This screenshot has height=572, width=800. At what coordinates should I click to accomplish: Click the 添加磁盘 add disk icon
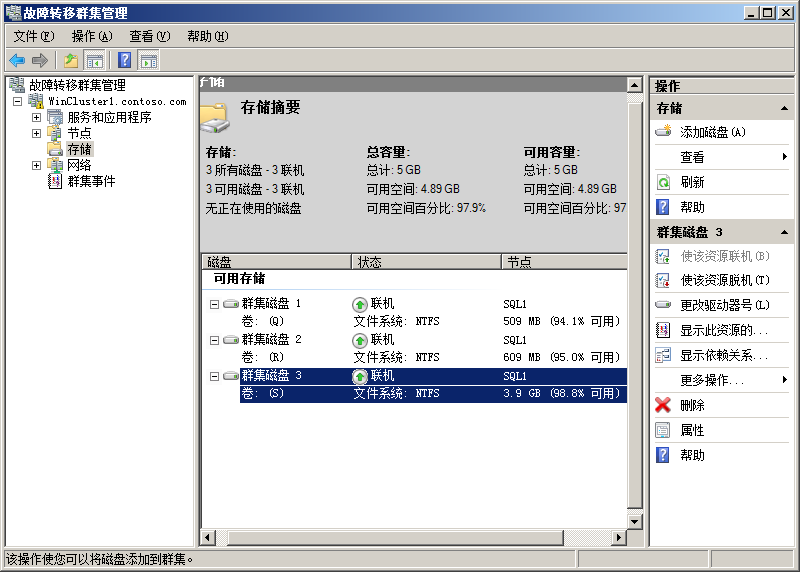pos(663,132)
